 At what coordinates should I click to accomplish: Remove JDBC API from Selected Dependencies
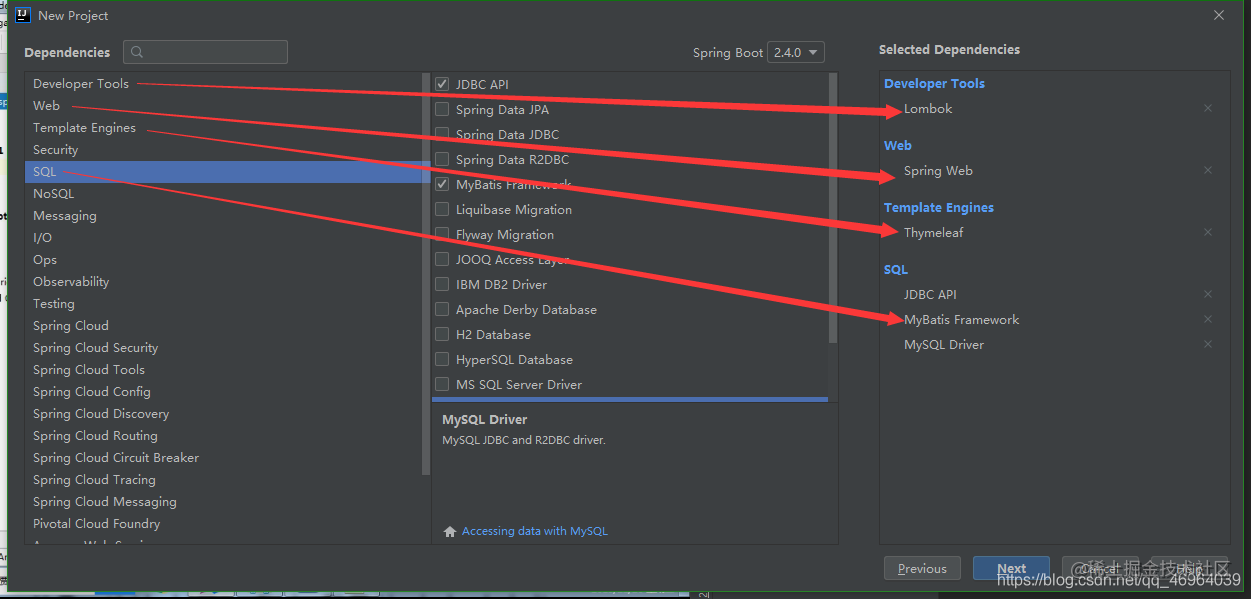(1207, 294)
